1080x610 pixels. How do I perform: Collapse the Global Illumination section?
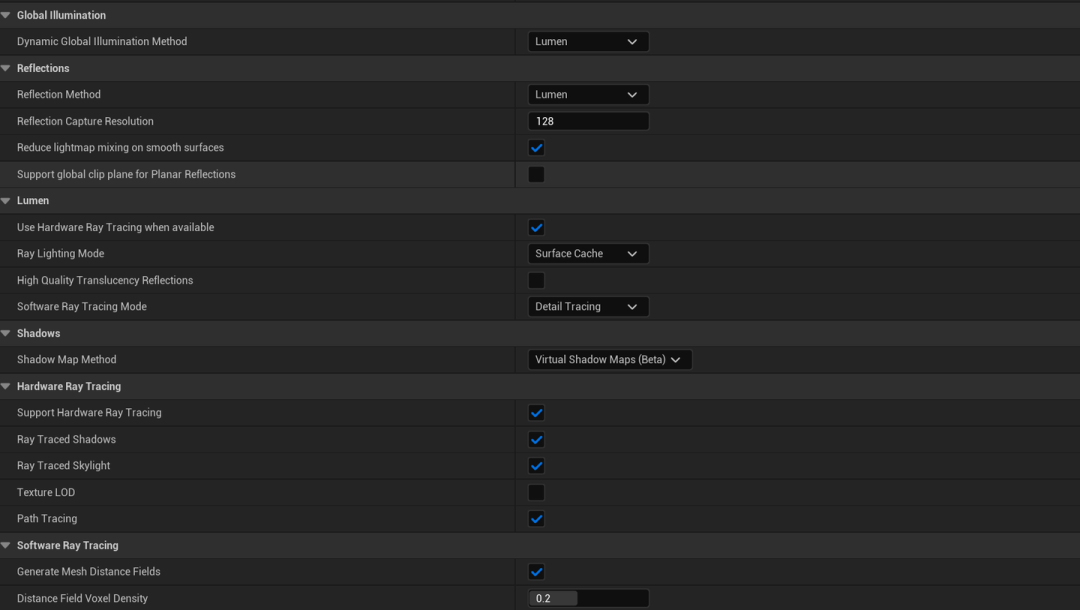6,15
